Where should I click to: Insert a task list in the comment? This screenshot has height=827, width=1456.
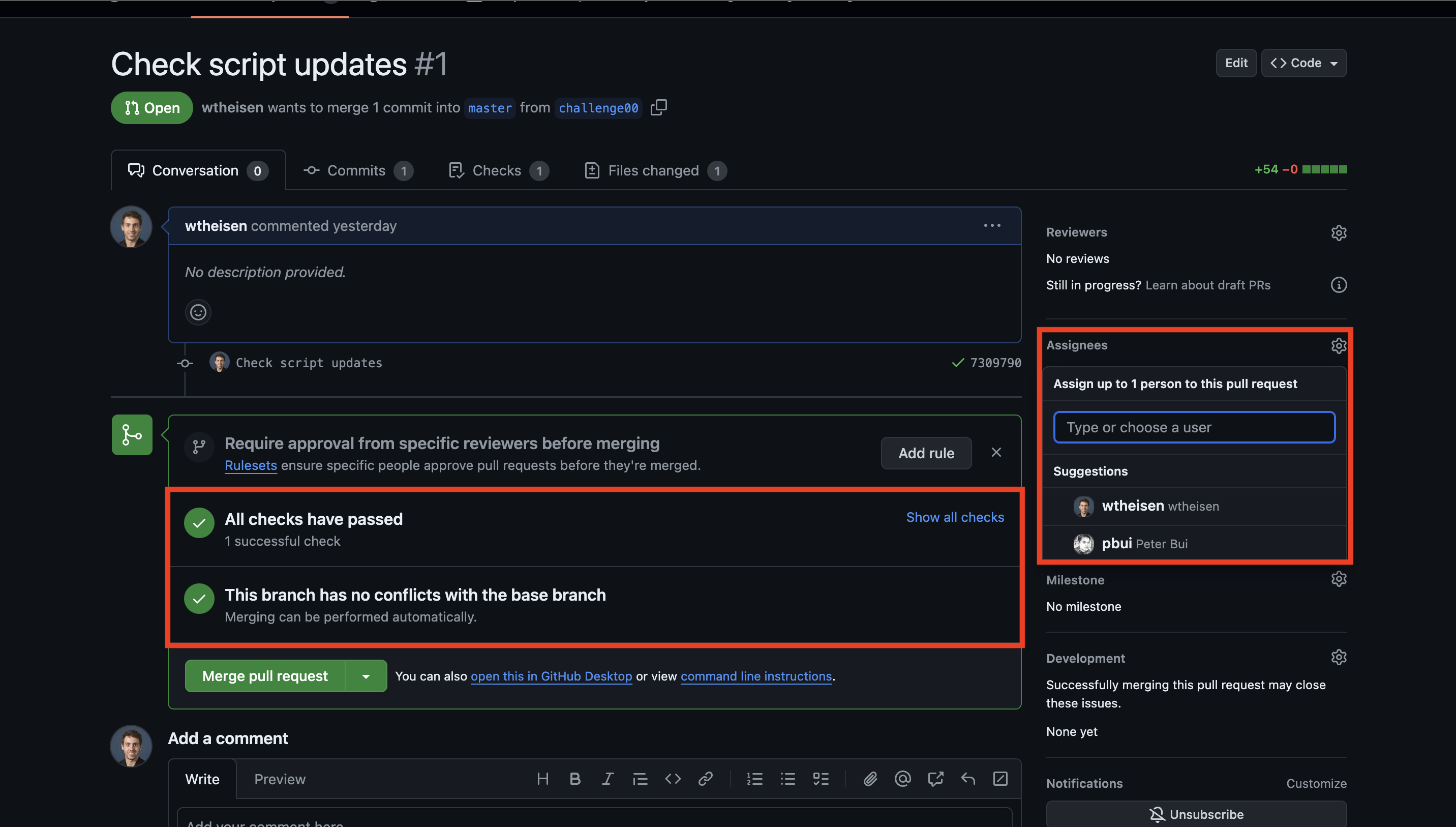tap(821, 779)
